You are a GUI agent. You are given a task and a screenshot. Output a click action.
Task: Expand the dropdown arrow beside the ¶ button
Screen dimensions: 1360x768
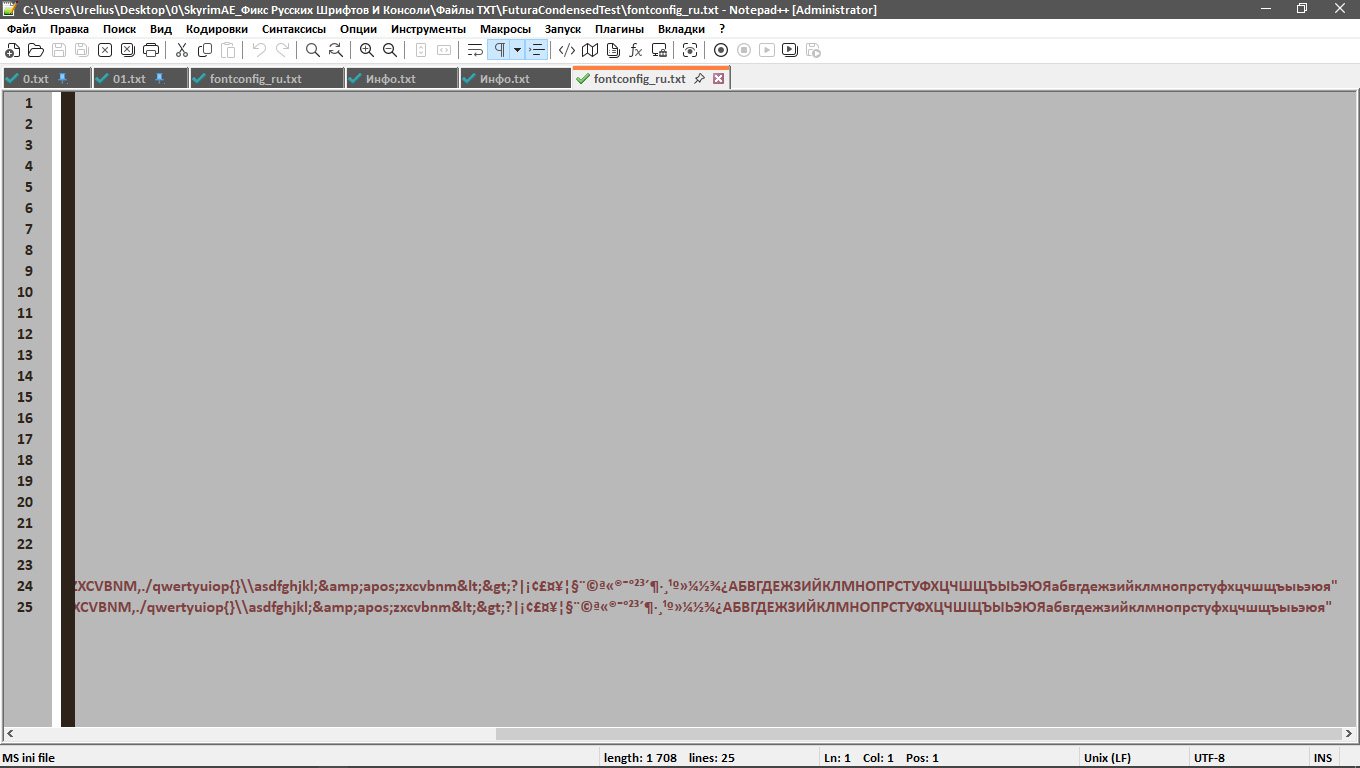tap(517, 50)
